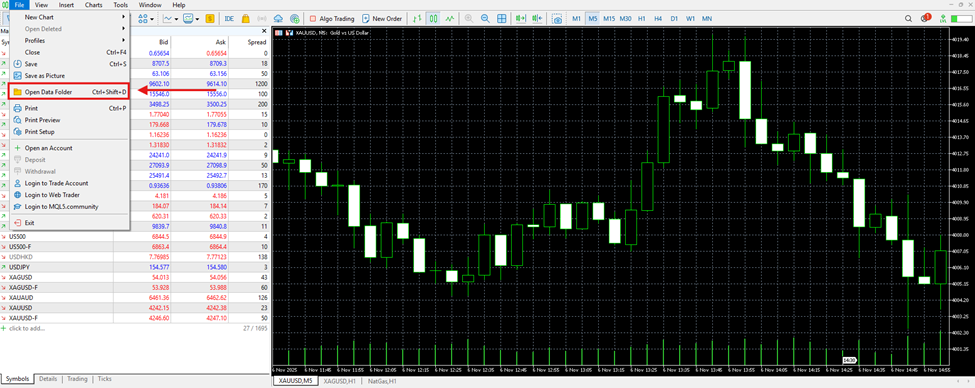Zoom in on the chart
The image size is (975, 388).
point(469,19)
